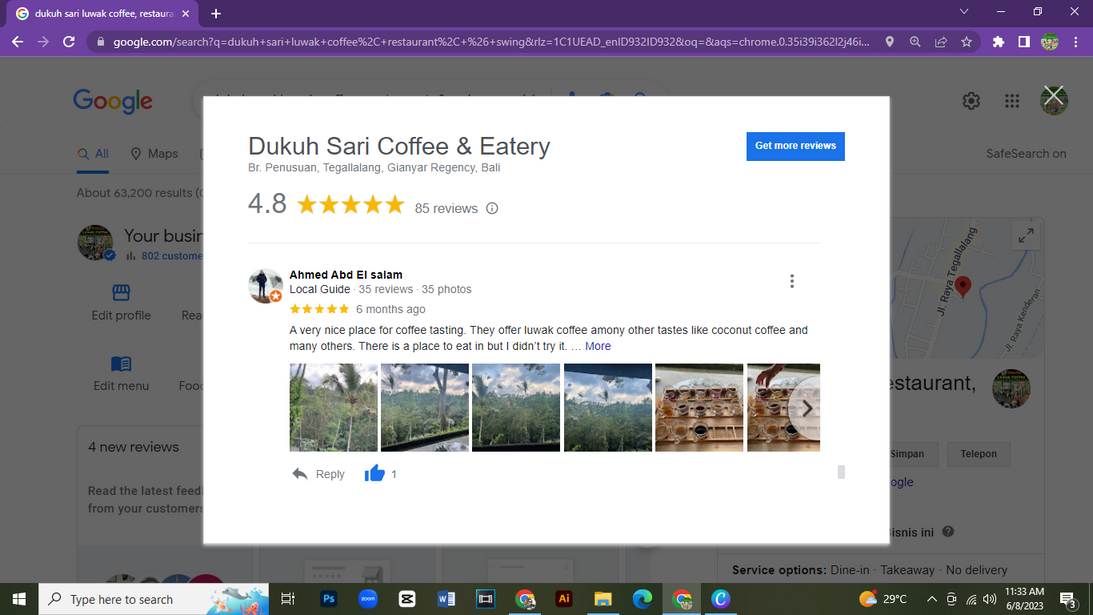1093x615 pixels.
Task: Switch to the Maps search tab
Action: pos(154,154)
